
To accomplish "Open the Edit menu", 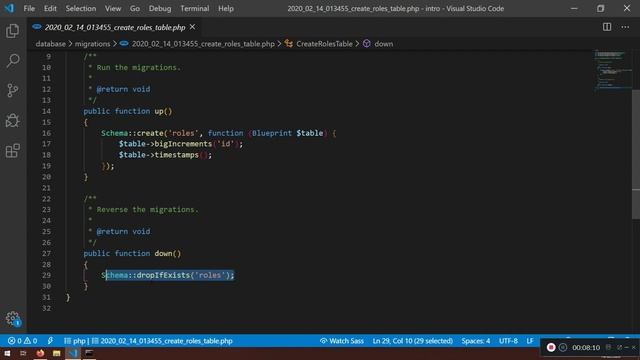I will tap(50, 8).
